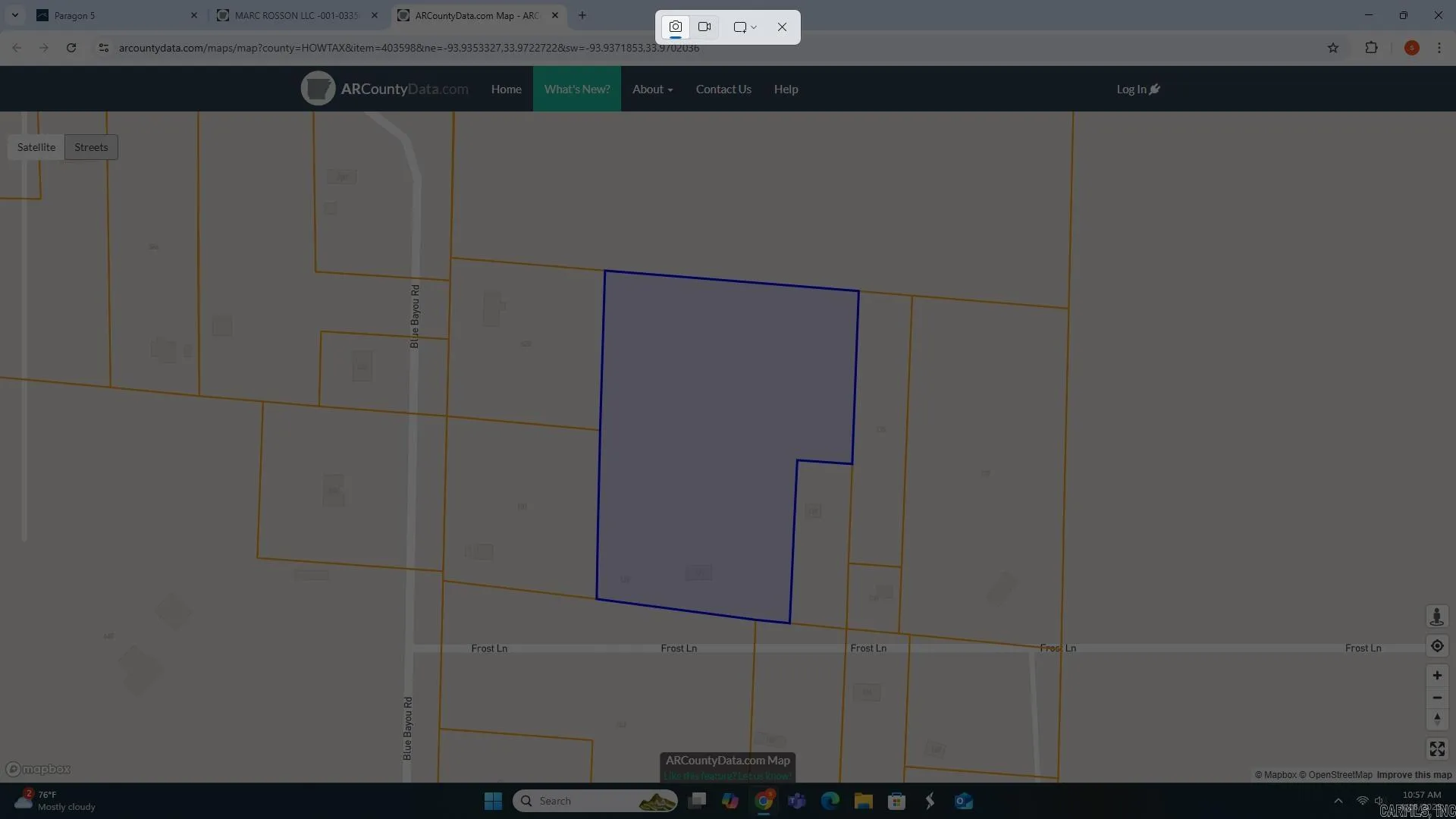This screenshot has height=819, width=1456.
Task: Open street view pegman control
Action: (1437, 617)
